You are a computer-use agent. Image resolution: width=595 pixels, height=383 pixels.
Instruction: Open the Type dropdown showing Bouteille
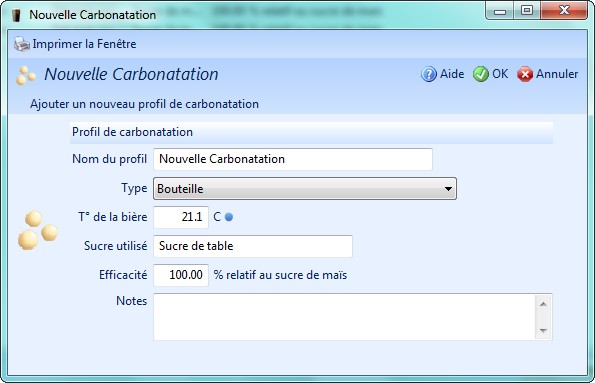[x=305, y=188]
